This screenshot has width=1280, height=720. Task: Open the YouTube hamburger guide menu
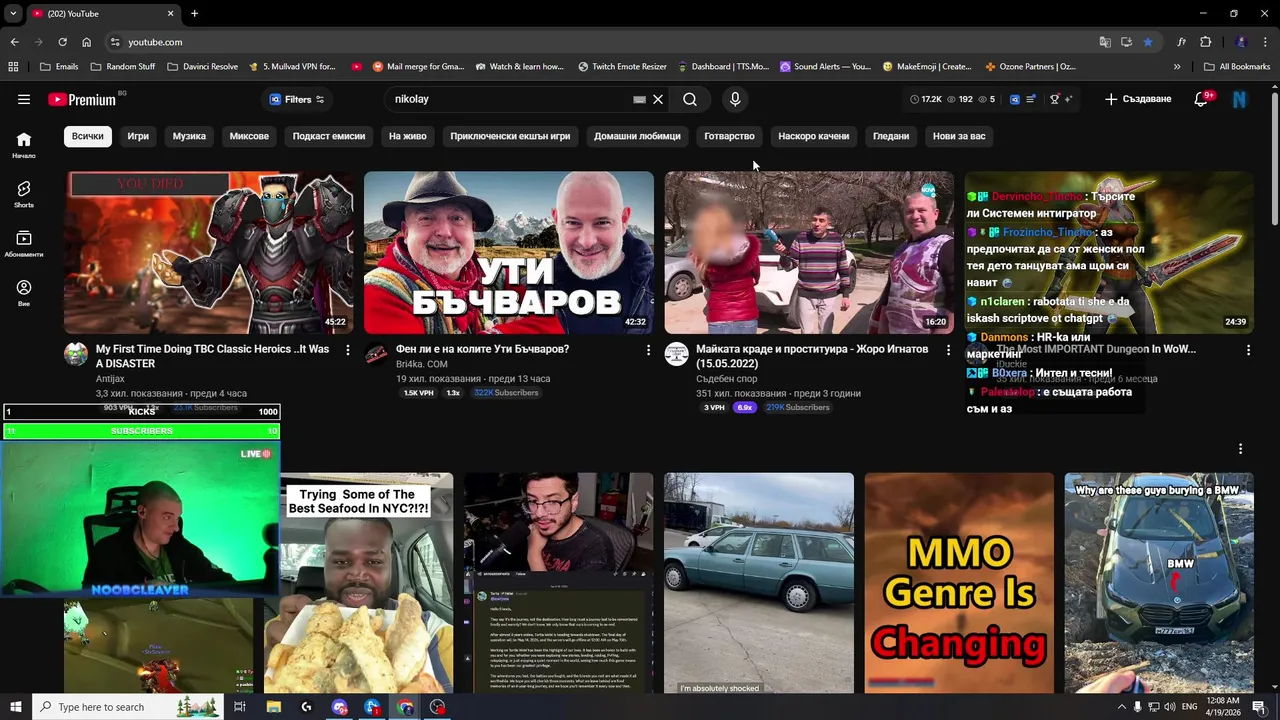pyautogui.click(x=24, y=99)
